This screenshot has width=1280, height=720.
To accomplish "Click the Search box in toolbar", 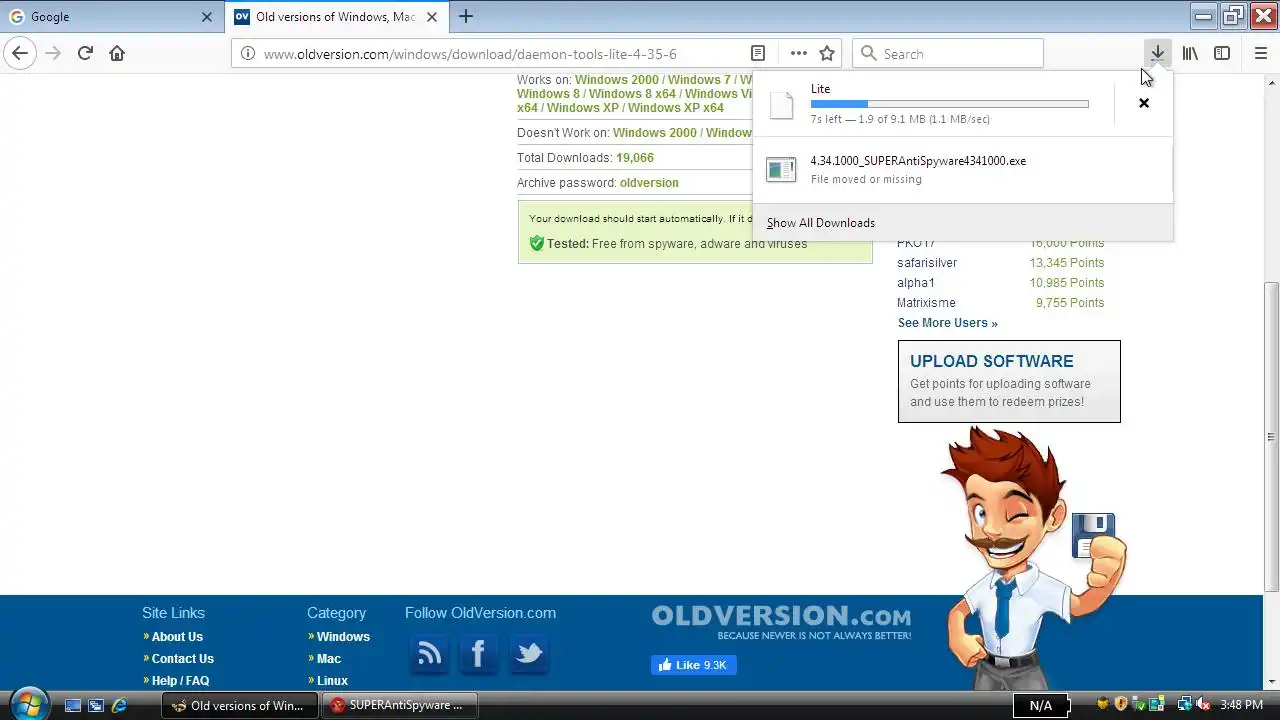I will [x=947, y=53].
